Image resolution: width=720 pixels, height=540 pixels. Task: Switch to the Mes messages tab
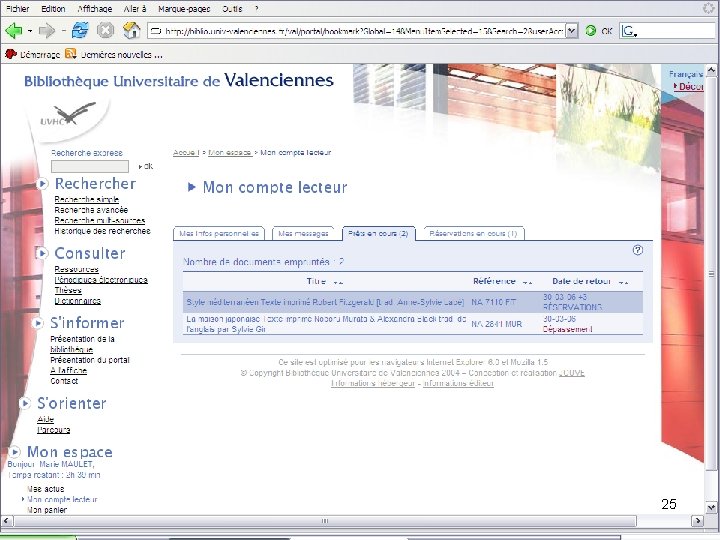click(303, 233)
